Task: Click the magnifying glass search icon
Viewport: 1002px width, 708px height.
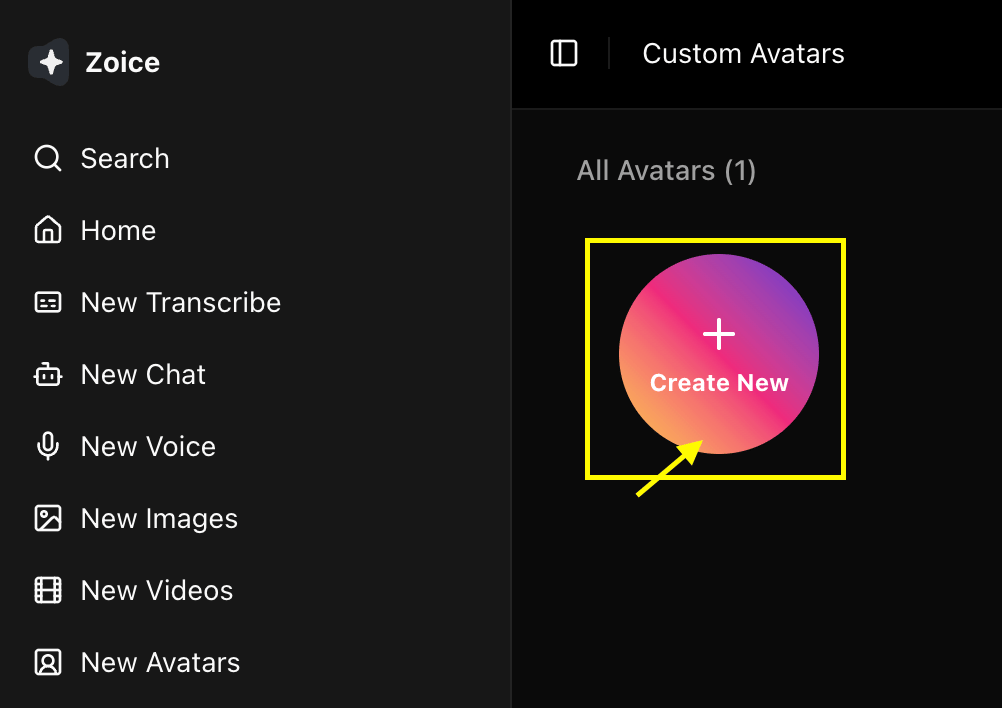Action: pos(48,158)
